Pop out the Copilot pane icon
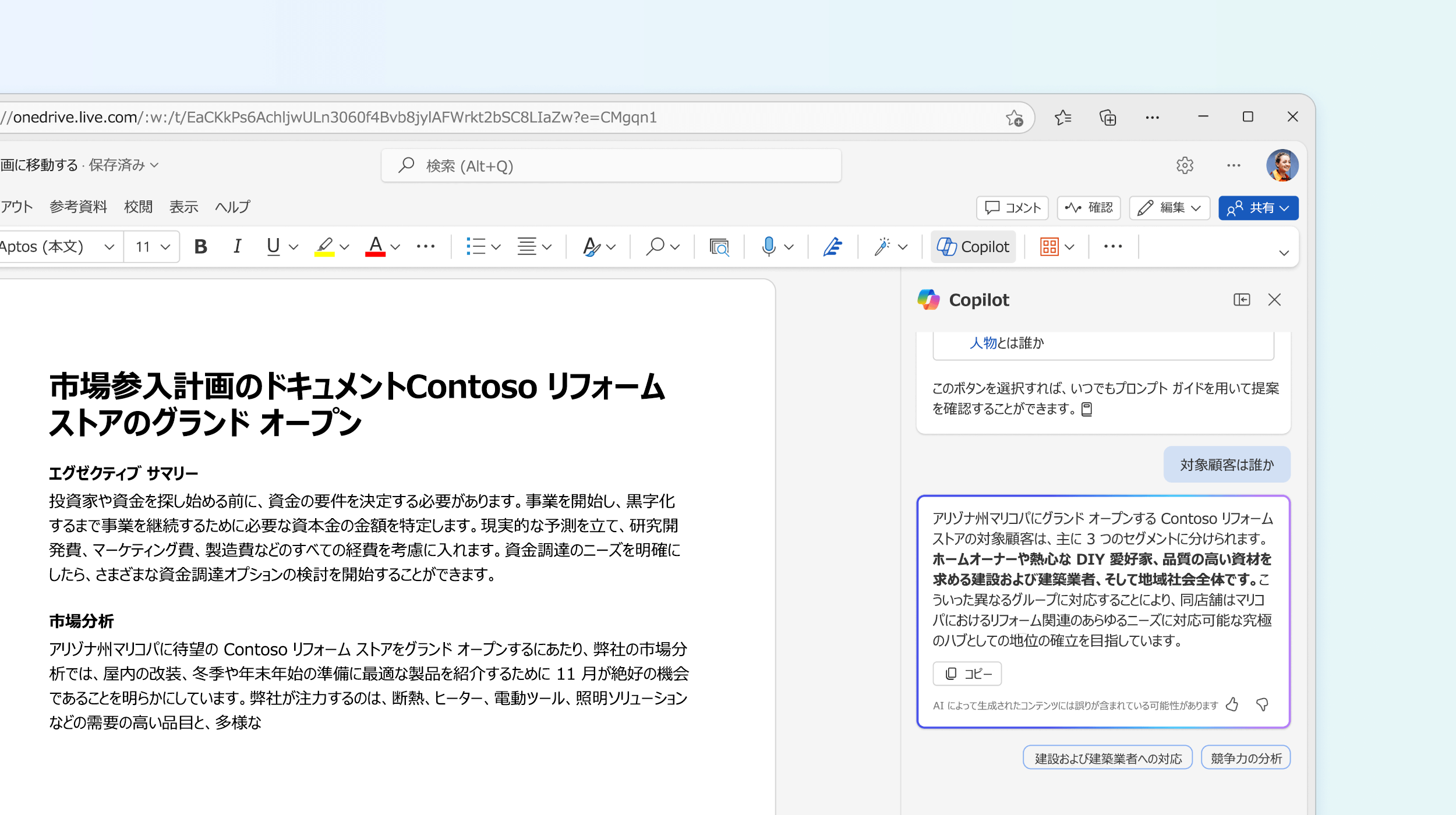Image resolution: width=1456 pixels, height=815 pixels. (x=1242, y=300)
